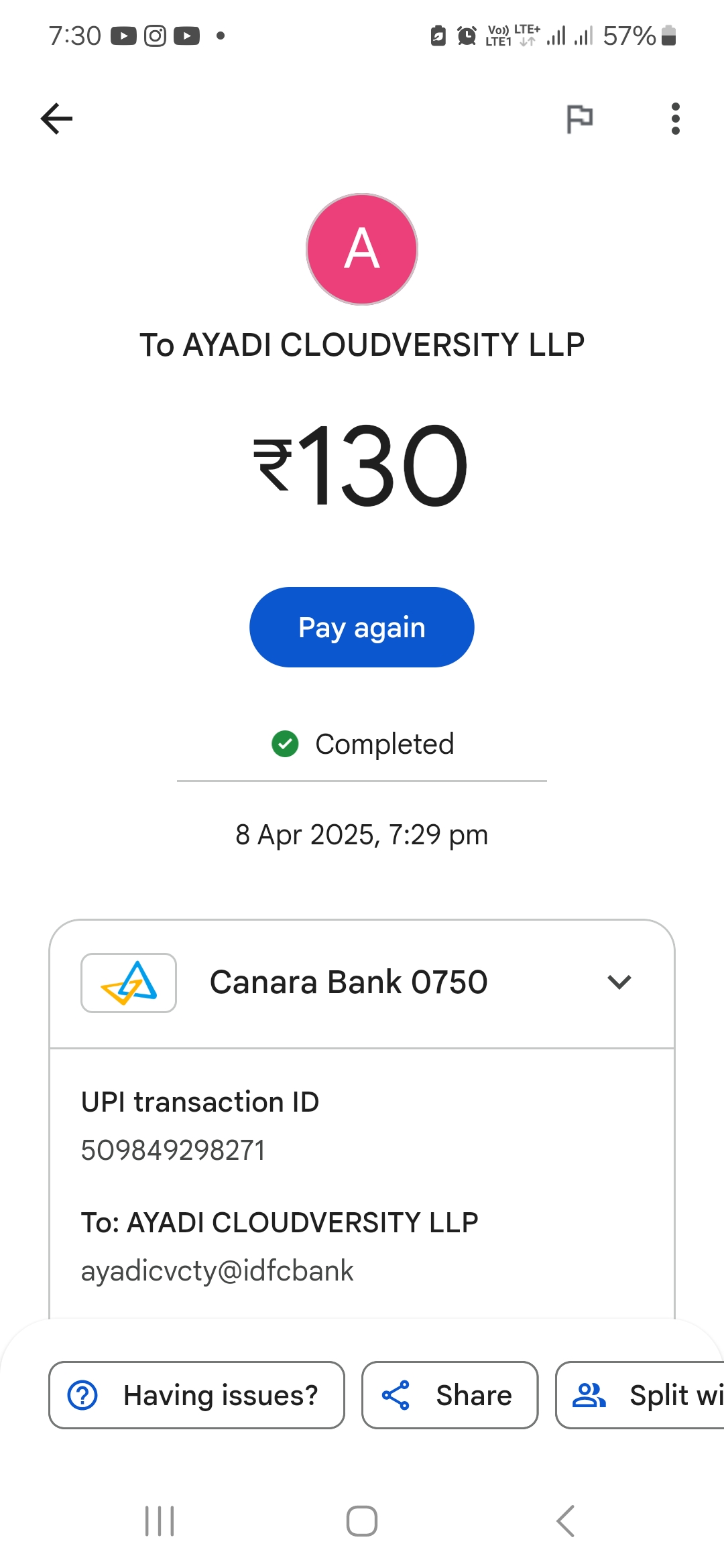Open Android recent apps navigation button

[160, 1521]
